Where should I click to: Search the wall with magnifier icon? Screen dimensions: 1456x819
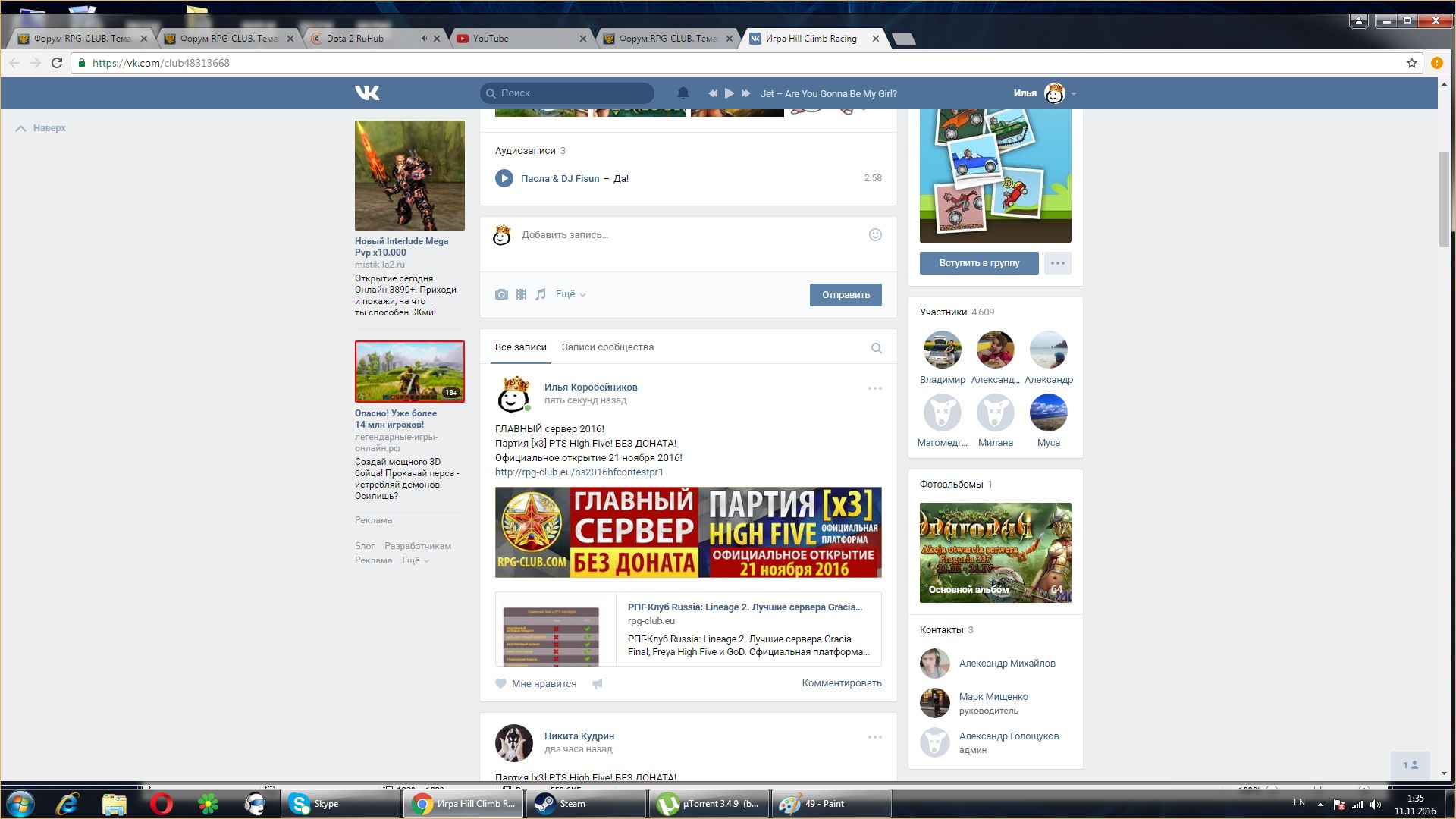coord(876,348)
